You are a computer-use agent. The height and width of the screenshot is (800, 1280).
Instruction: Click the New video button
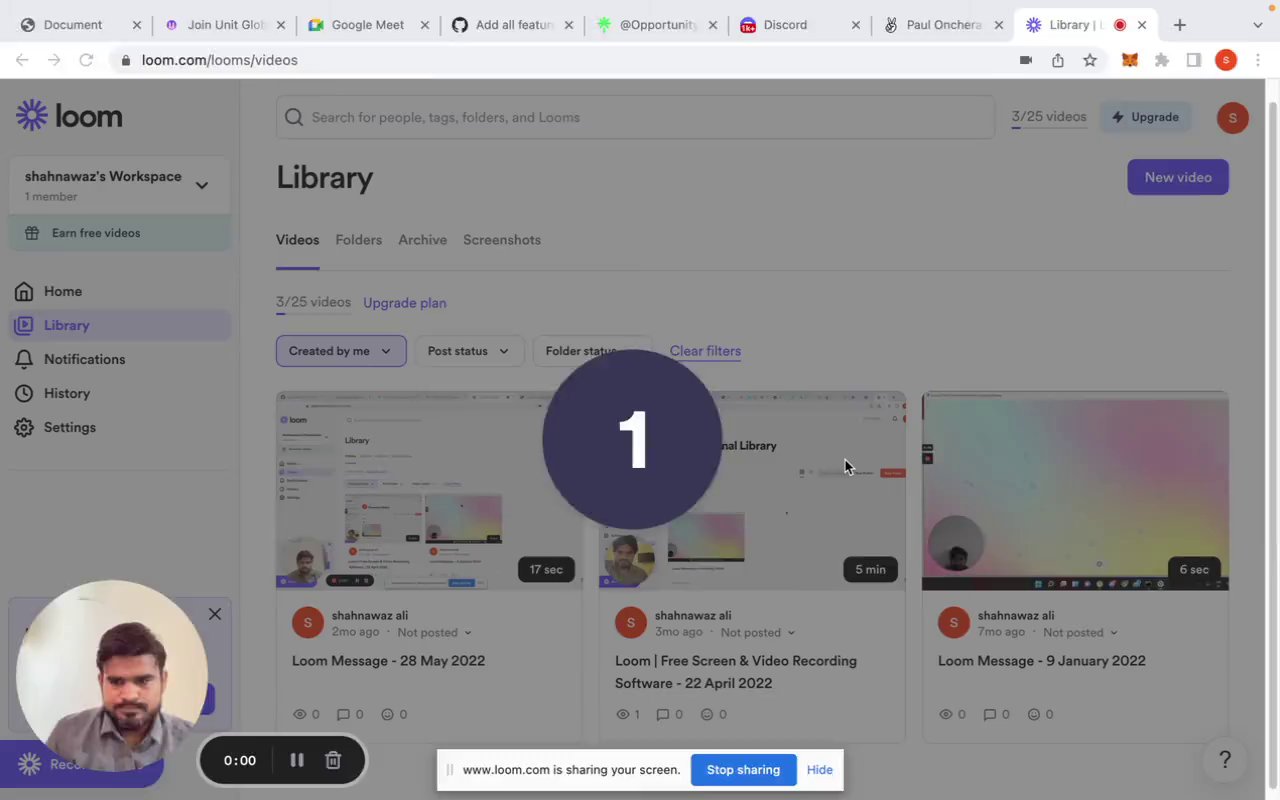1178,177
